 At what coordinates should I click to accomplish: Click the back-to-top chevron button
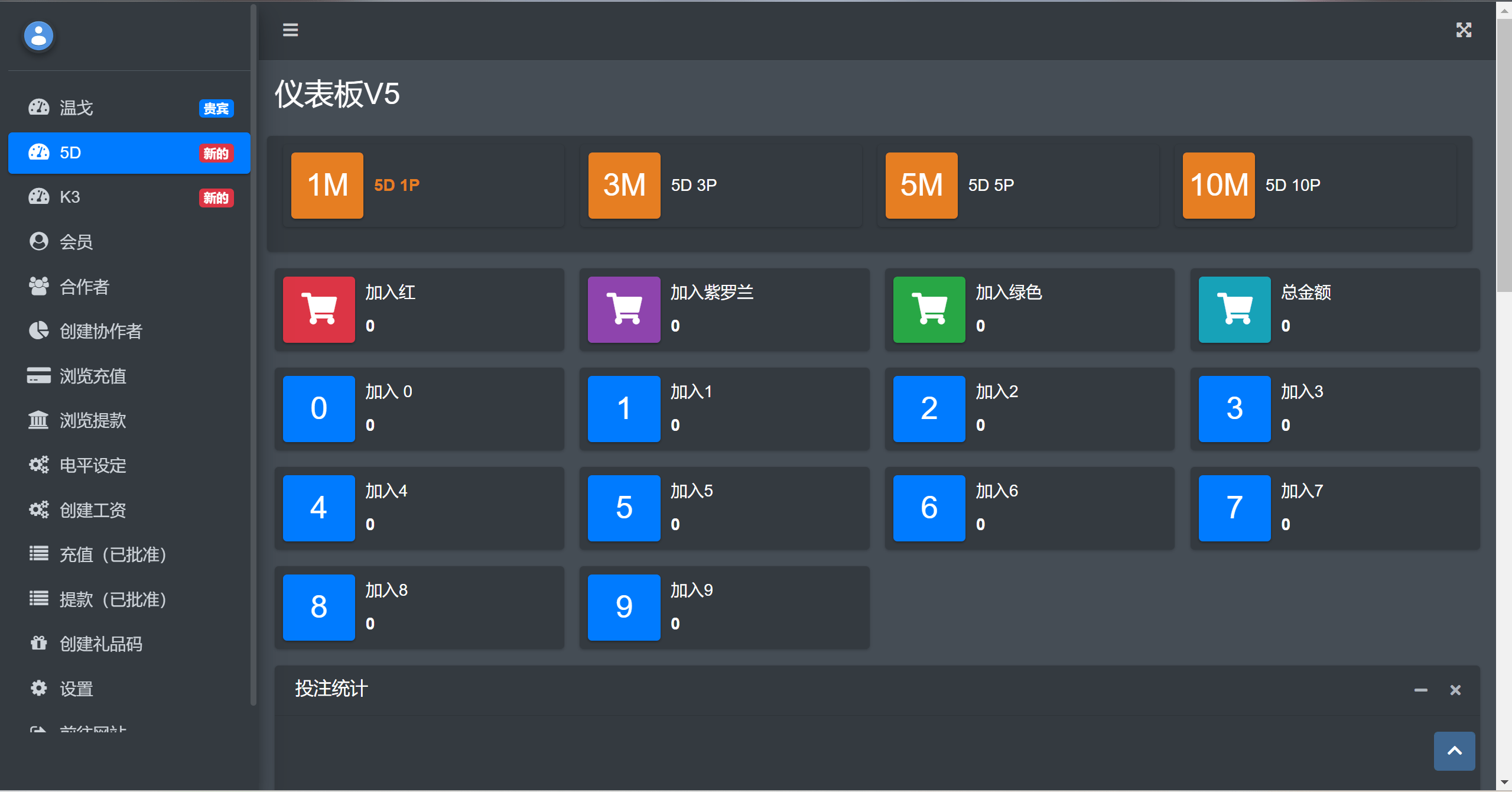click(1455, 751)
